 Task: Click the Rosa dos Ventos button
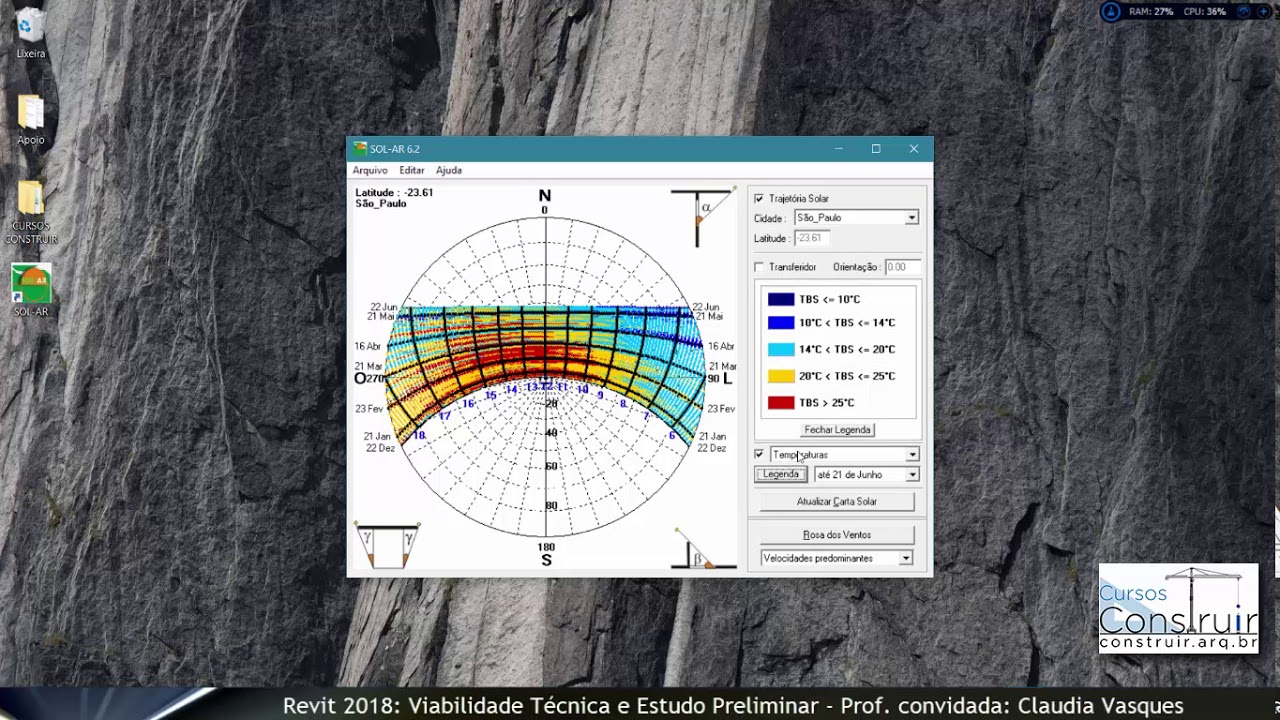[837, 535]
